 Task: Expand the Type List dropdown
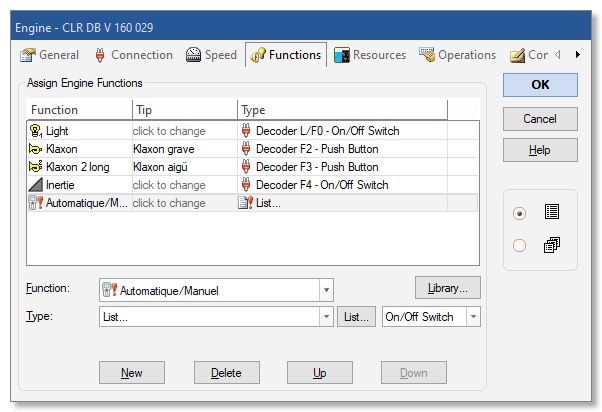click(326, 317)
